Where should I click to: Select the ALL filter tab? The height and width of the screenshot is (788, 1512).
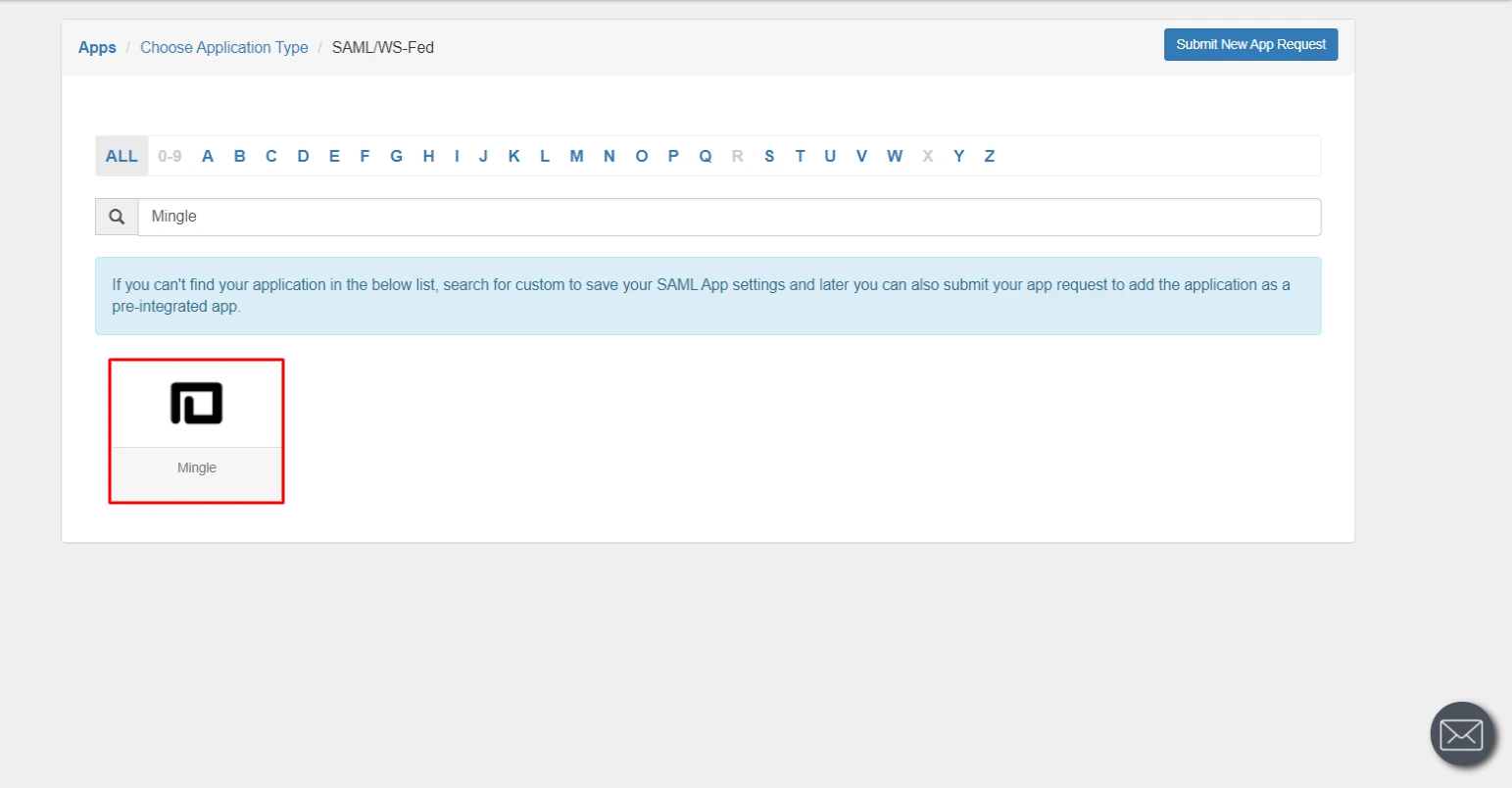pyautogui.click(x=122, y=156)
